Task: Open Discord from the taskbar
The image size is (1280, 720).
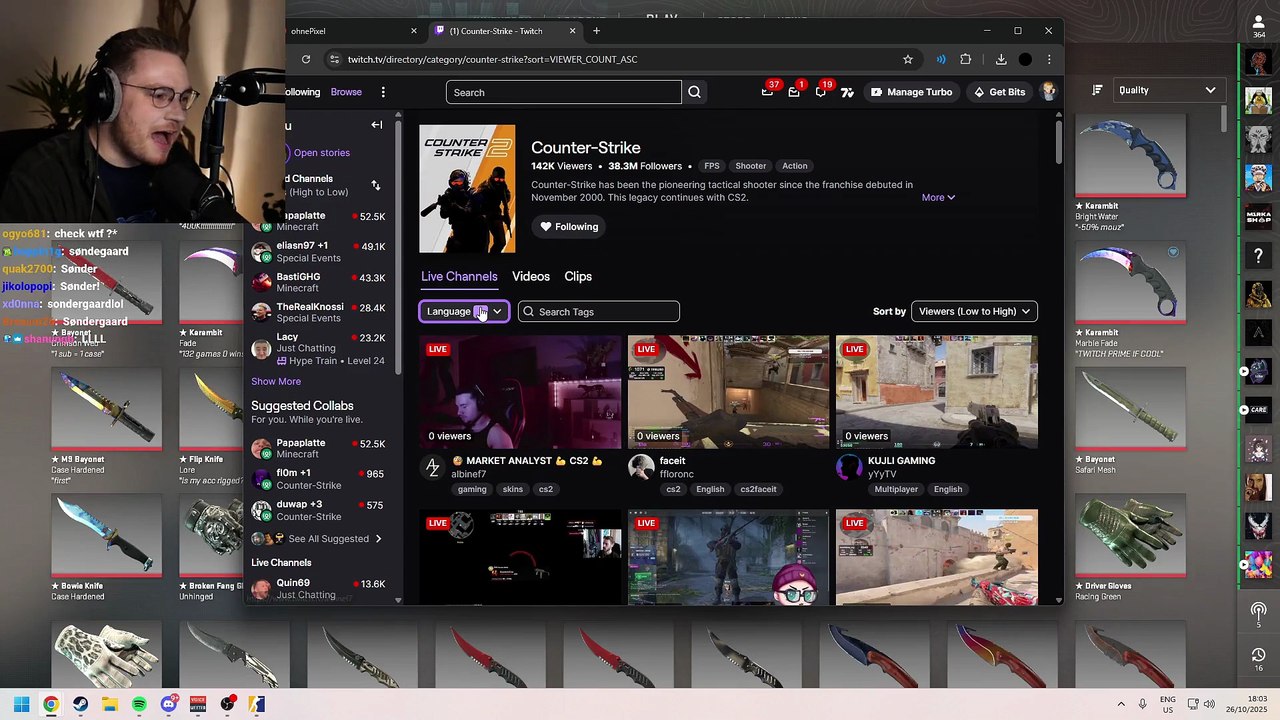Action: pyautogui.click(x=169, y=704)
